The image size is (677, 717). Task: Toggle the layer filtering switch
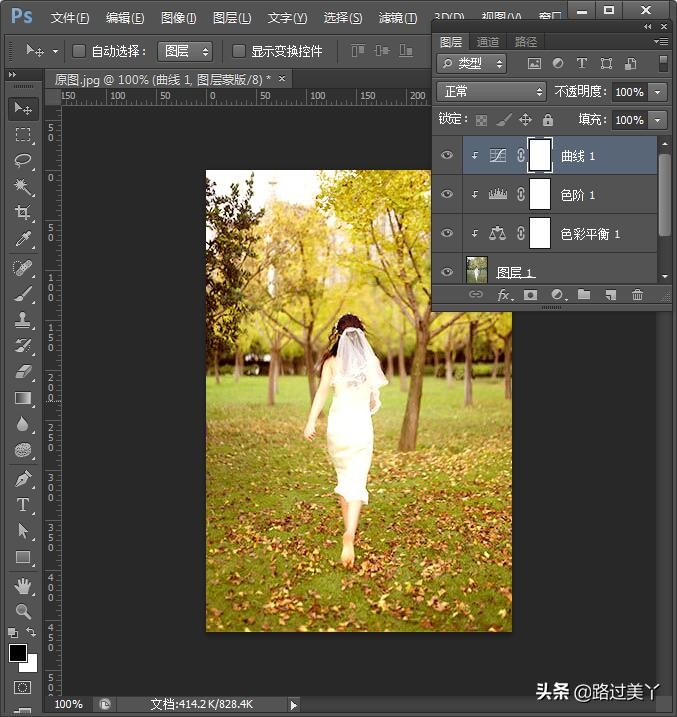pos(663,63)
